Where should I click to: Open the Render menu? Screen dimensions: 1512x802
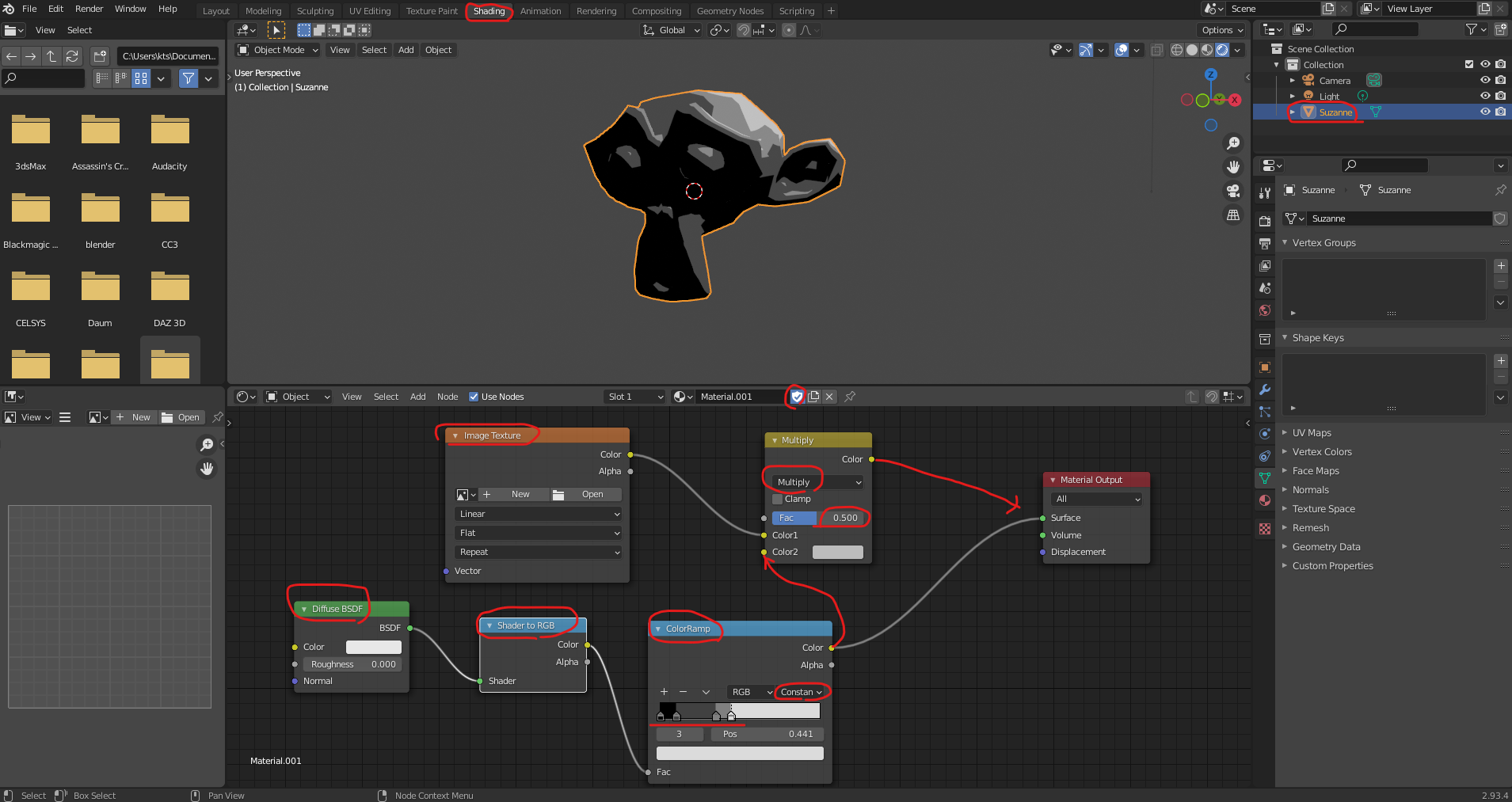point(89,9)
